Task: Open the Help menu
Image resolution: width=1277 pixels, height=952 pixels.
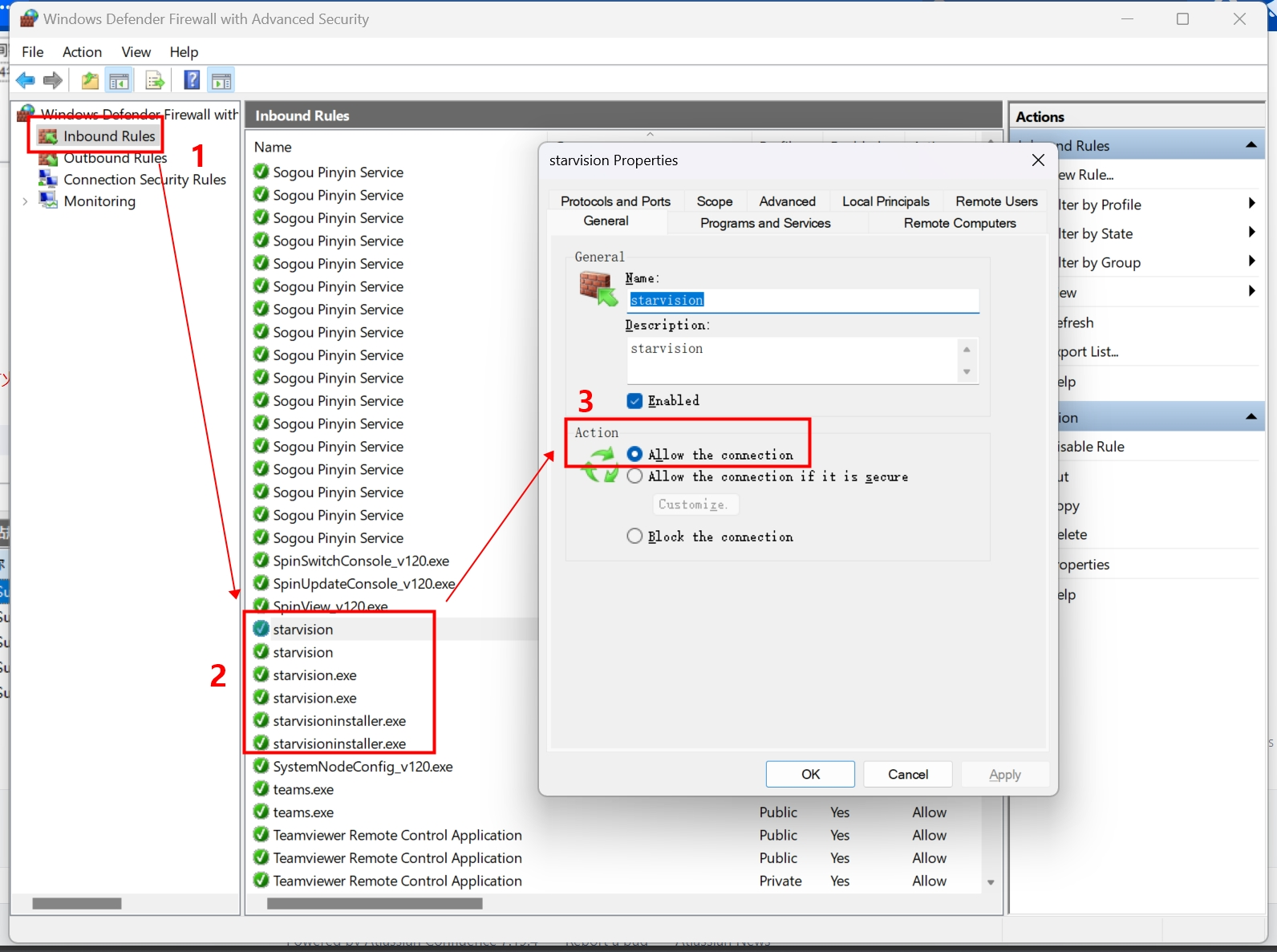Action: tap(184, 51)
